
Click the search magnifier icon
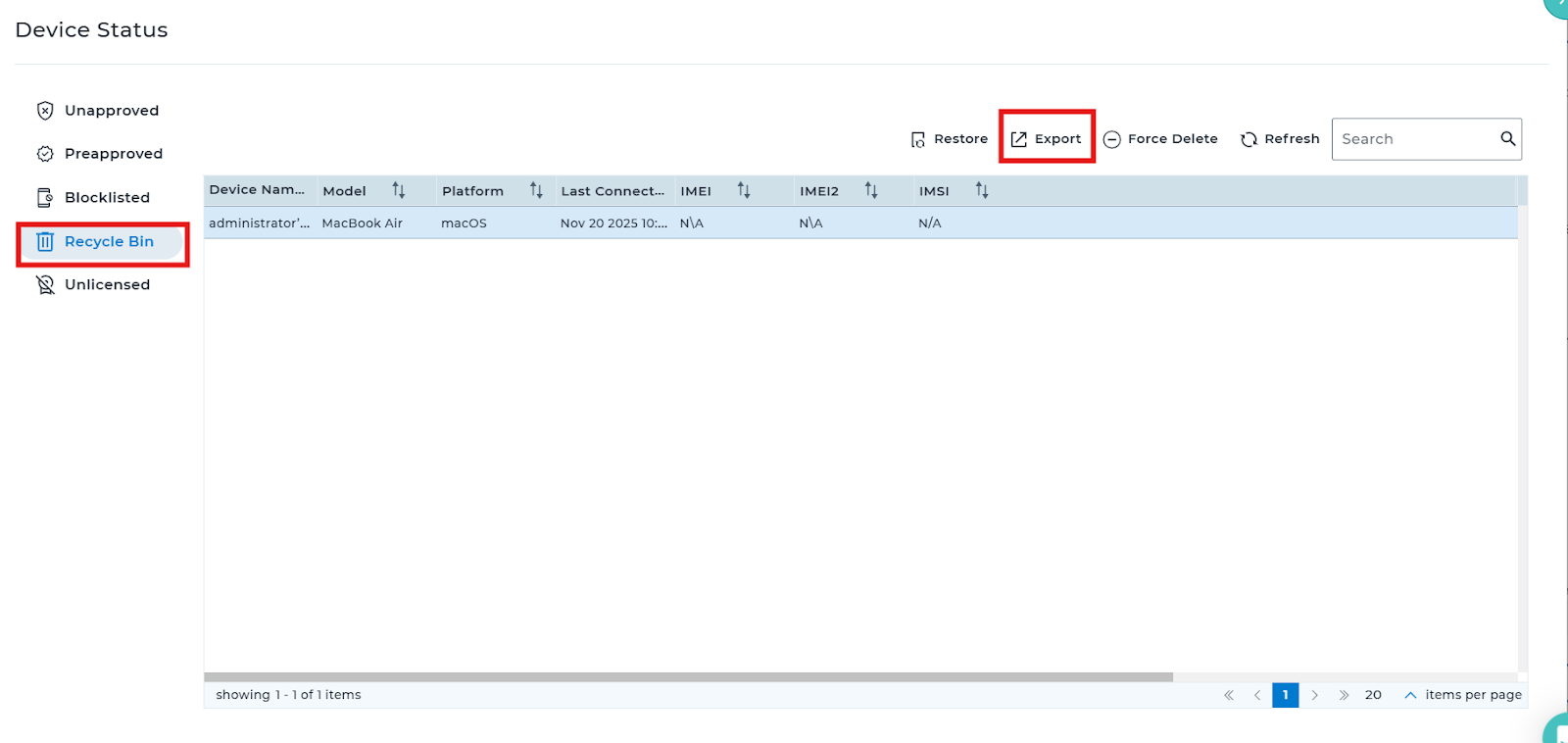pos(1507,139)
